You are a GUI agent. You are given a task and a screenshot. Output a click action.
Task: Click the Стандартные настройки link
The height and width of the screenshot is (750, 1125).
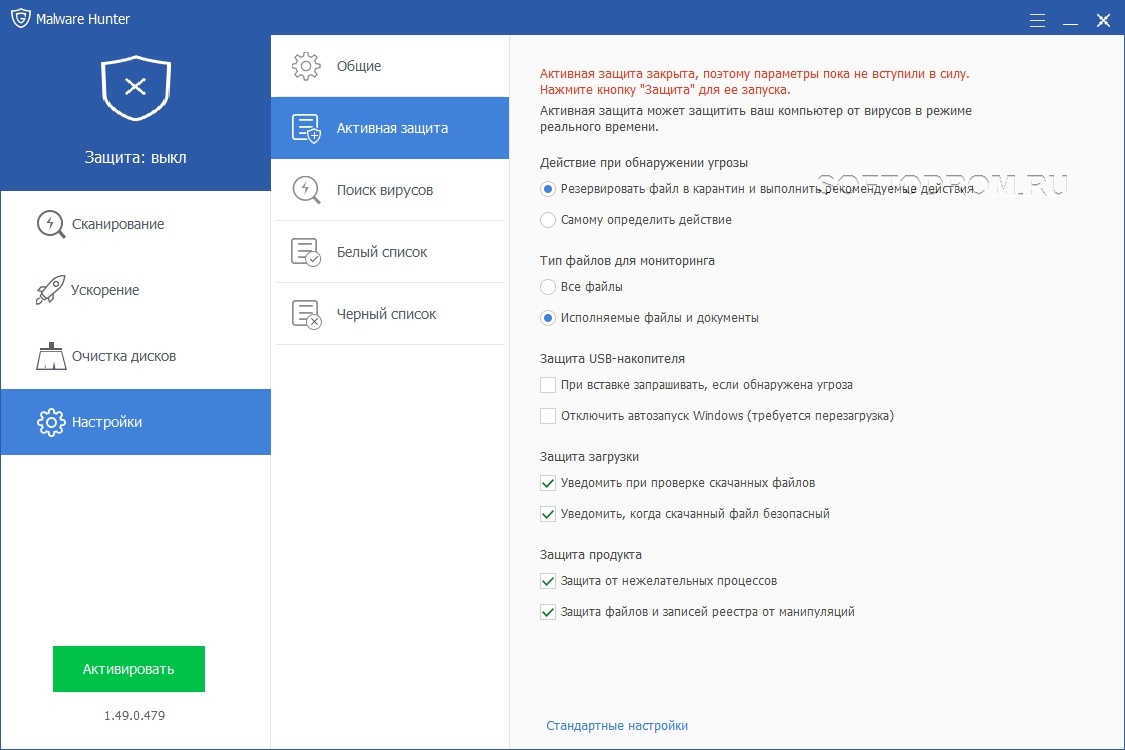(617, 726)
